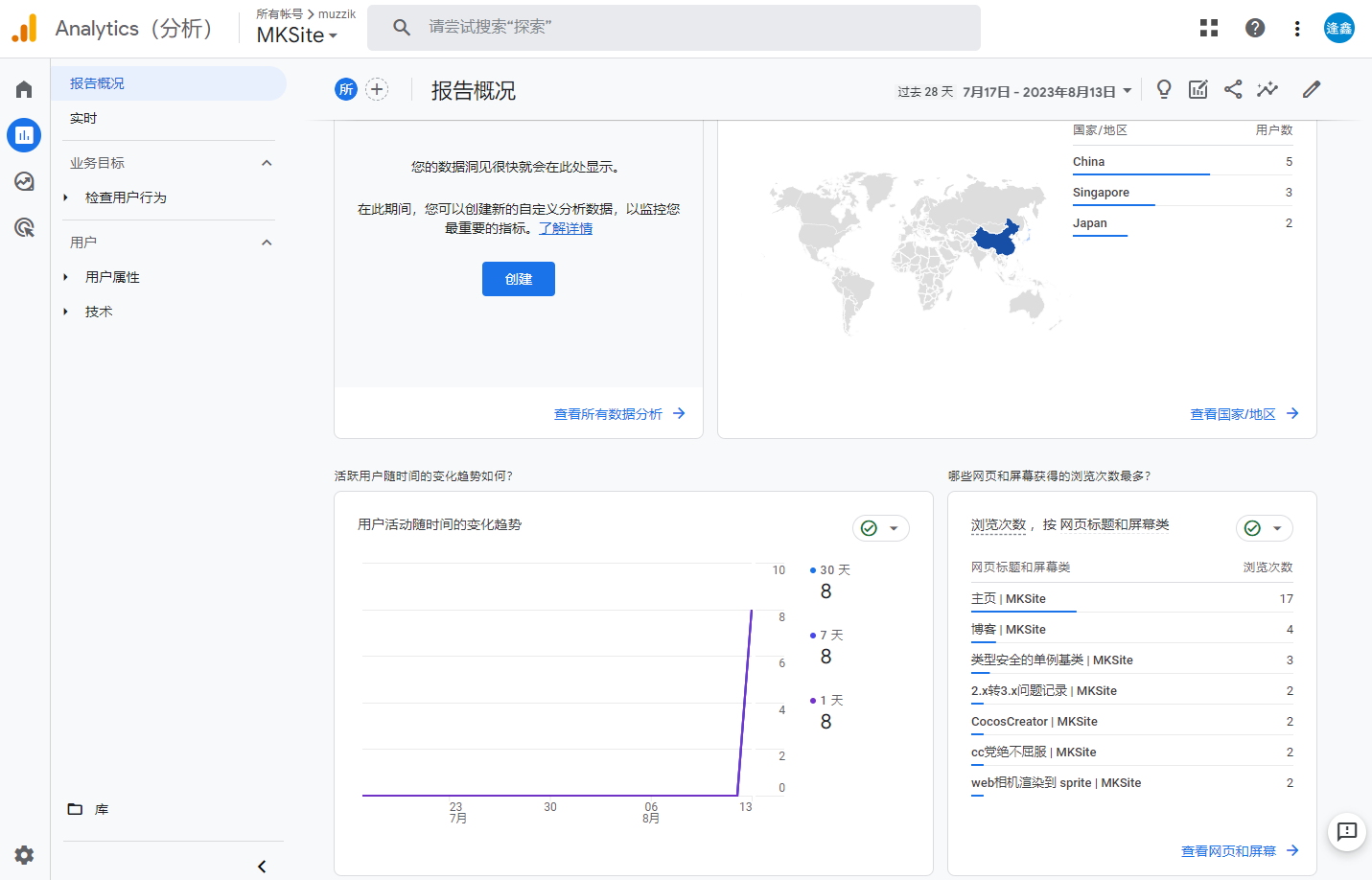Click the search magnifier icon
Screen dimensions: 1372x880
pos(402,27)
